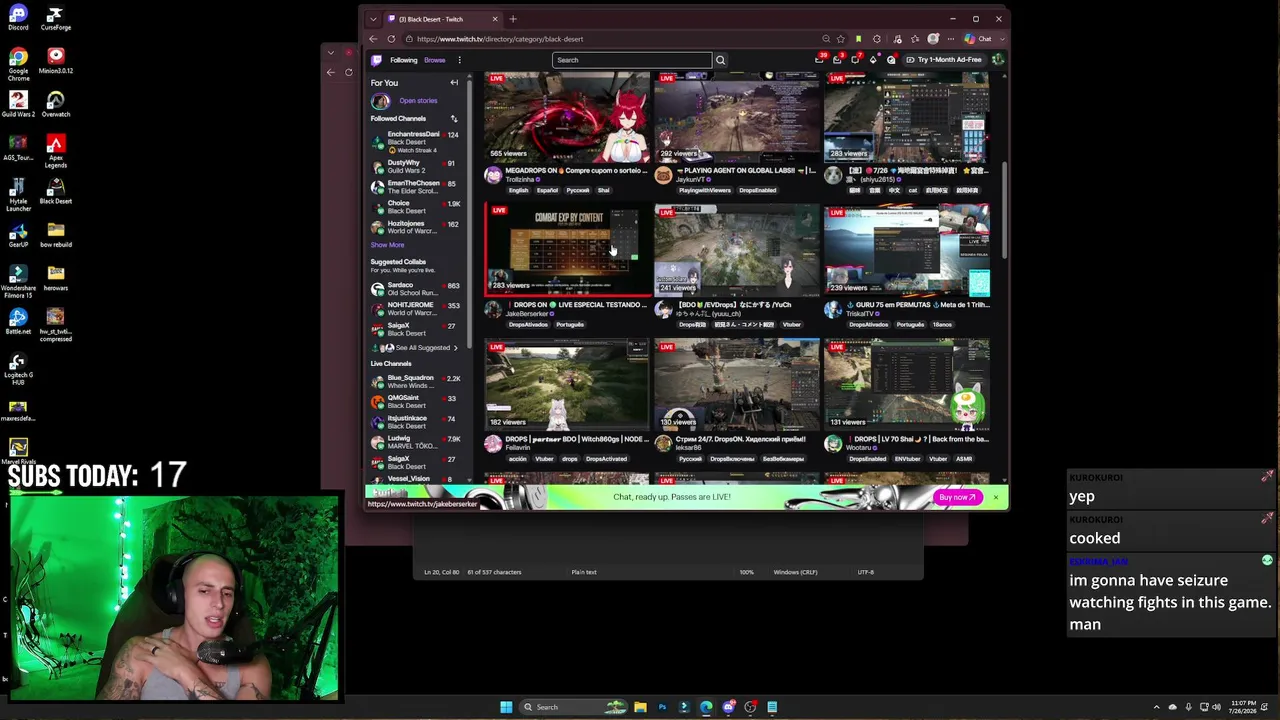Click the Buy now button on banner
The image size is (1280, 720).
[957, 497]
